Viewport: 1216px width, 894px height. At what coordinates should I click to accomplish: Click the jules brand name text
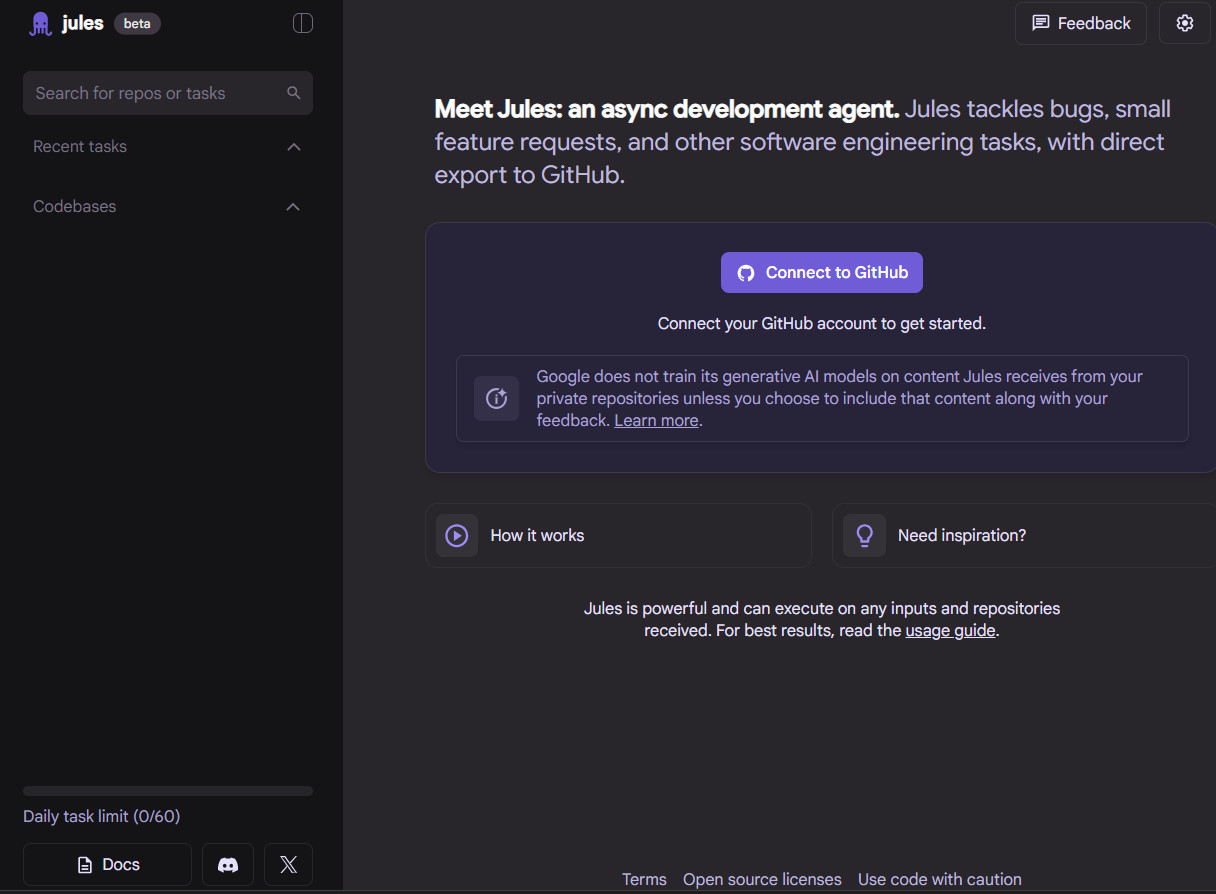(x=83, y=23)
